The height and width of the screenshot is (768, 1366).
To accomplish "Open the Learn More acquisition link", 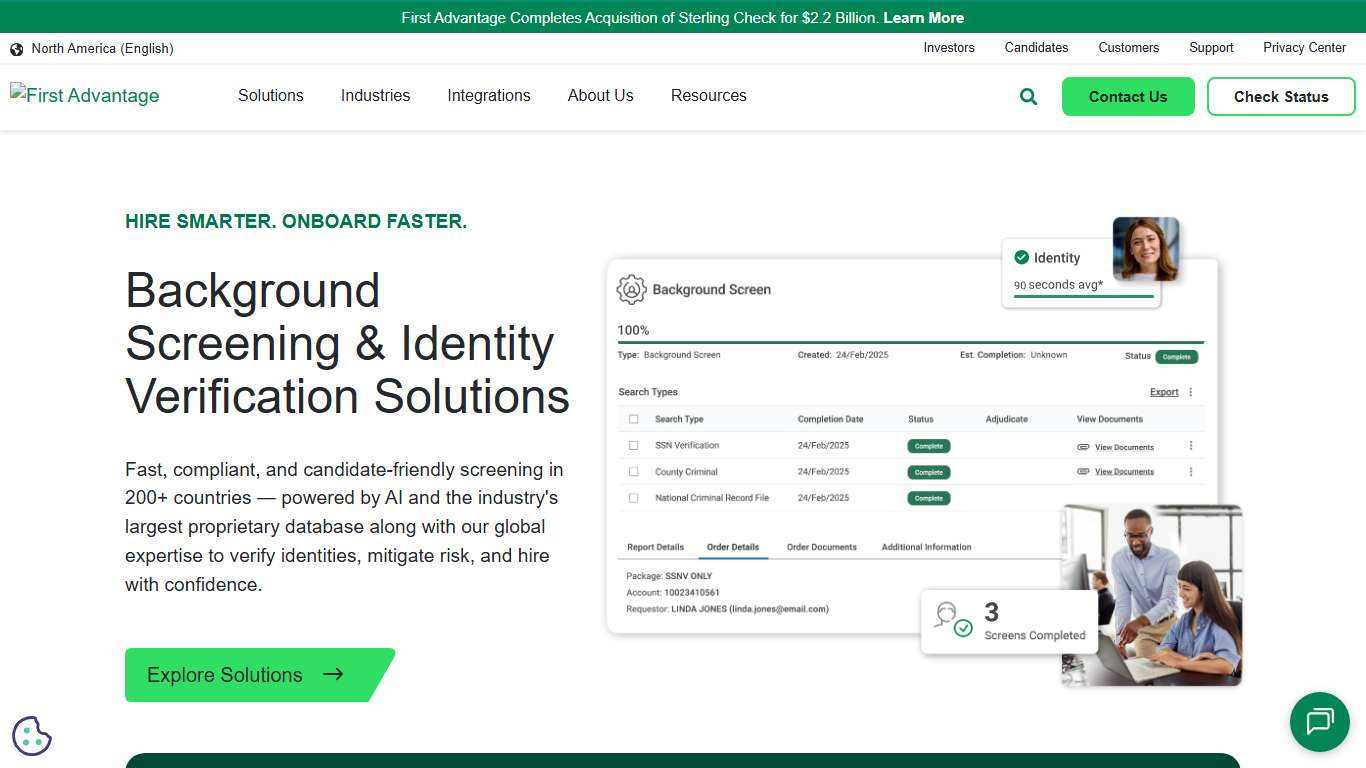I will 922,17.
